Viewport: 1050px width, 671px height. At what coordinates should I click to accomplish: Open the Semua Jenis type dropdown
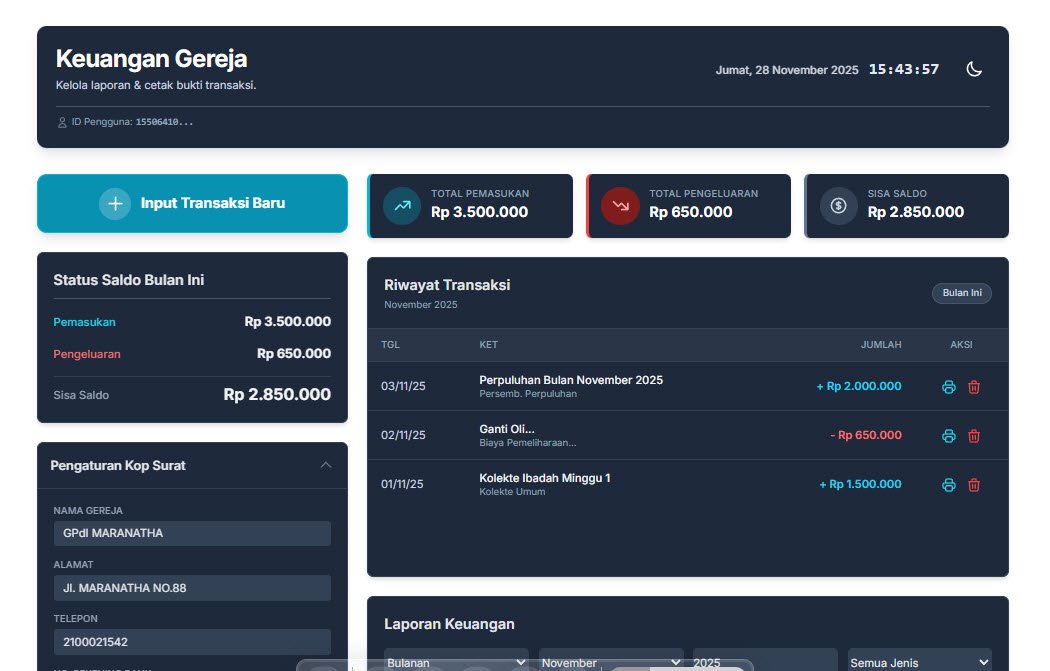[x=919, y=662]
